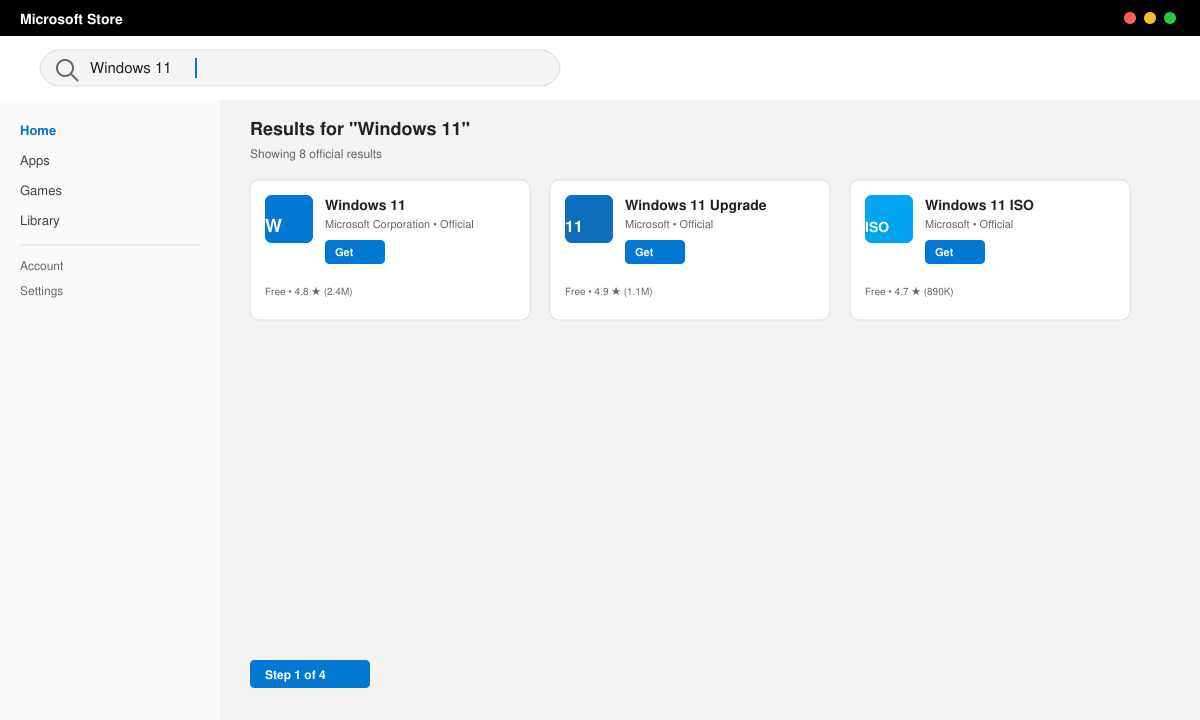
Task: Open the Windows 11 app icon
Action: tap(289, 219)
